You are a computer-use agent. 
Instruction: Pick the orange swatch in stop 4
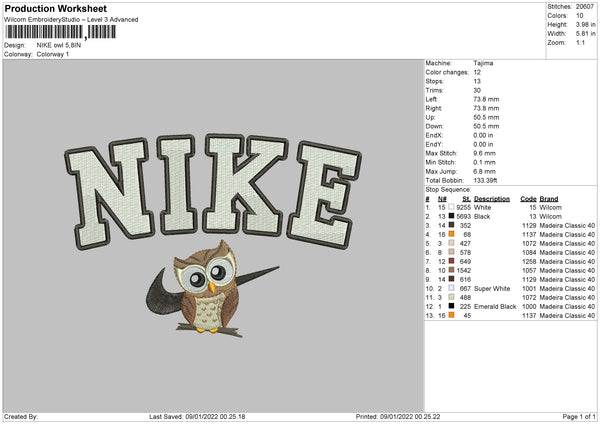(x=451, y=234)
